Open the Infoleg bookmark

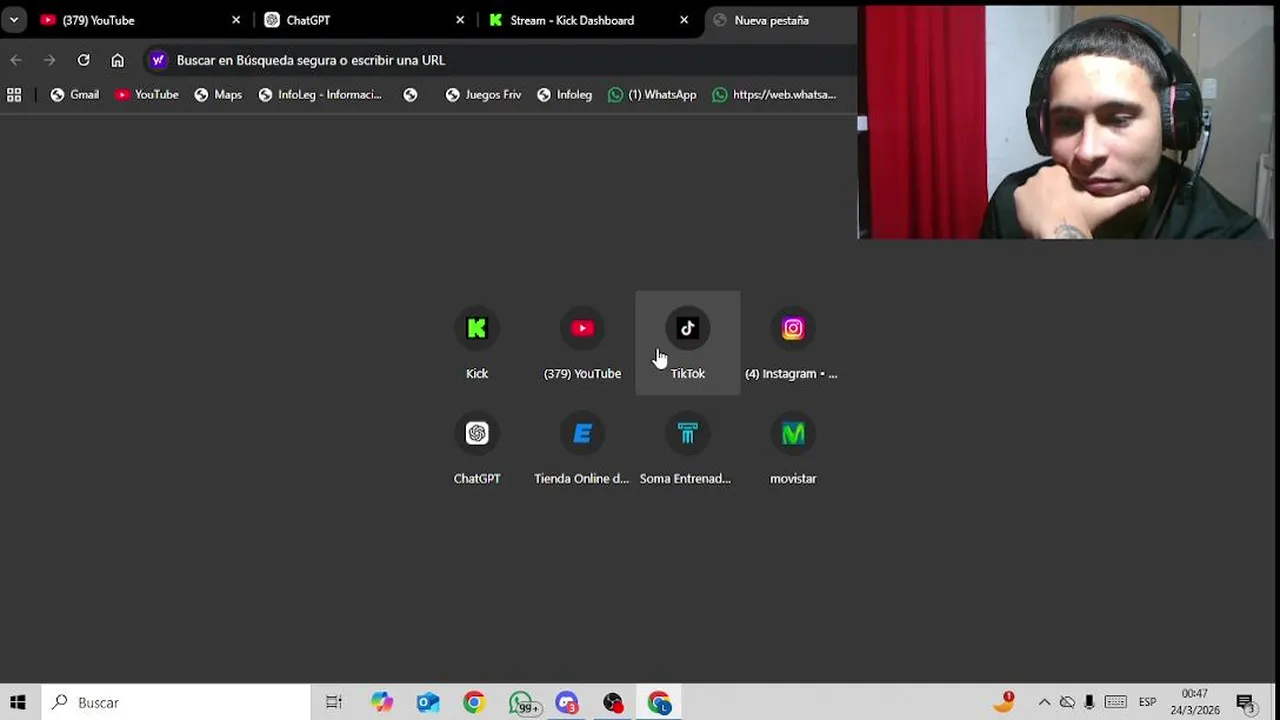[564, 95]
